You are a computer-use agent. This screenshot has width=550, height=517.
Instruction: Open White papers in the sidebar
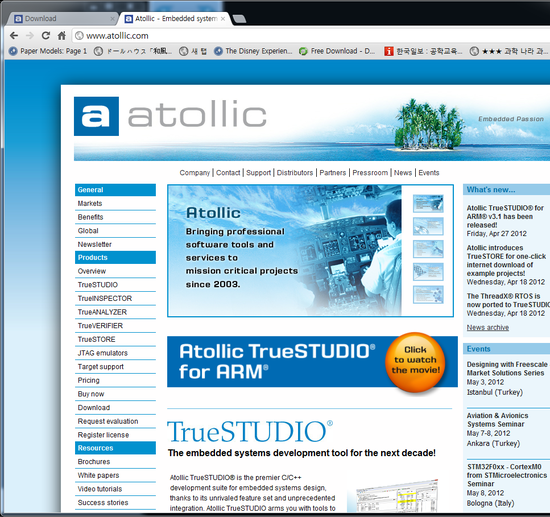coord(99,476)
